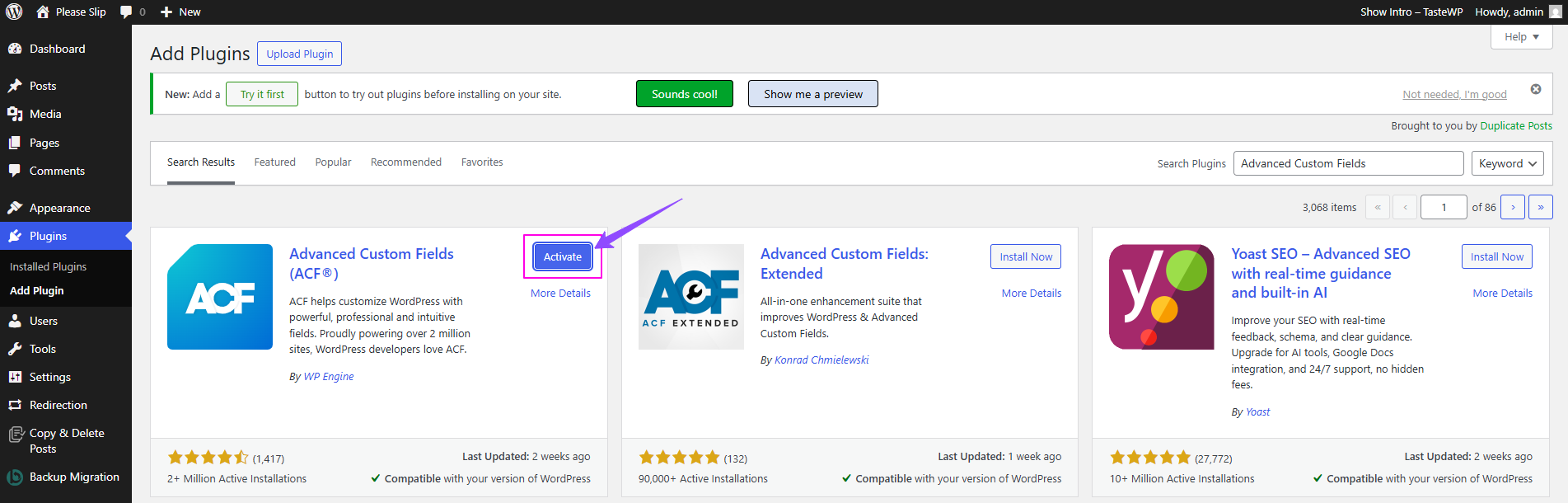Screen dimensions: 1568x503
Task: Click the Settings sliders icon
Action: pyautogui.click(x=15, y=377)
